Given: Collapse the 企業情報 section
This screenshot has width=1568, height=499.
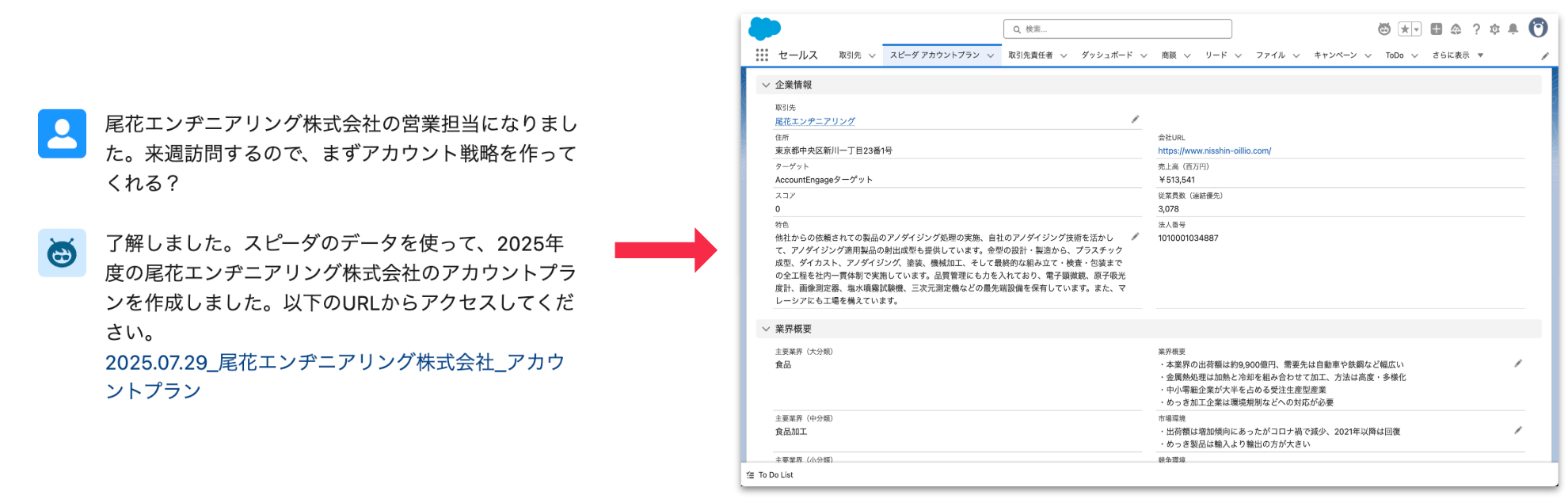Looking at the screenshot, I should (766, 85).
